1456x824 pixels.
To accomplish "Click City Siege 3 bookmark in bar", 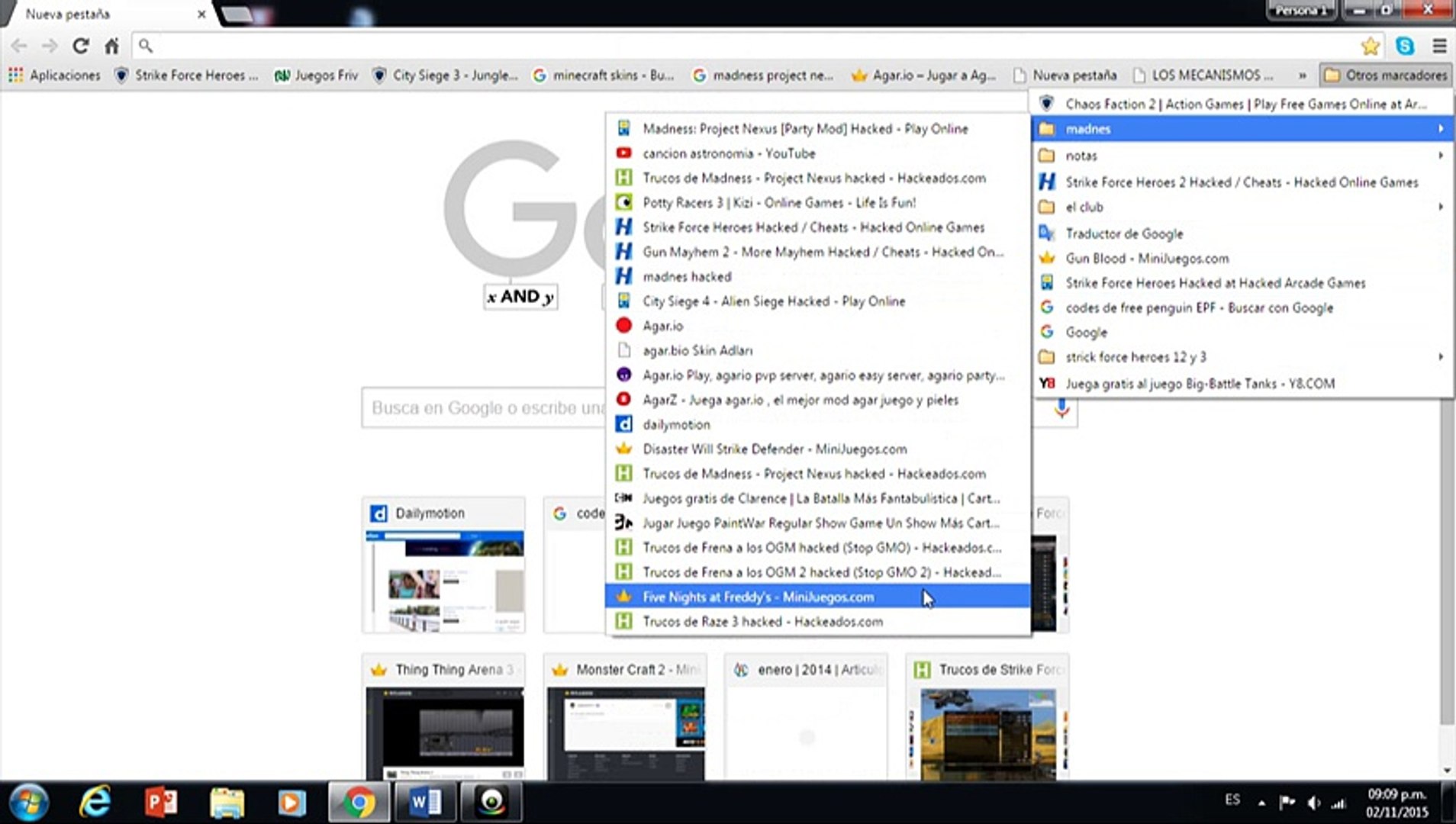I will [x=445, y=76].
